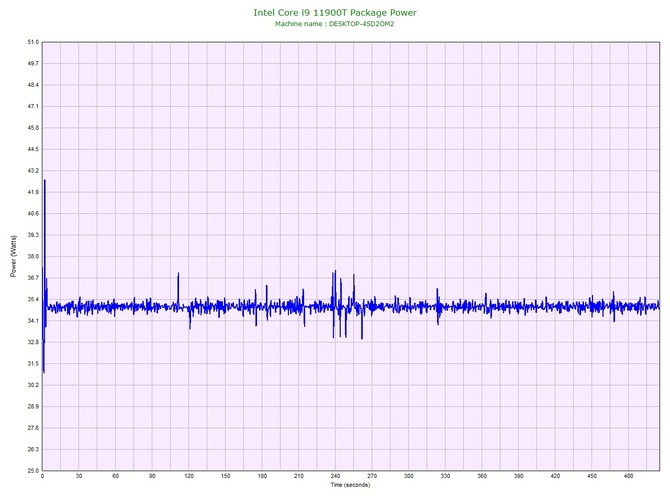Click the y-axis value 28.9
The height and width of the screenshot is (502, 670).
point(33,406)
